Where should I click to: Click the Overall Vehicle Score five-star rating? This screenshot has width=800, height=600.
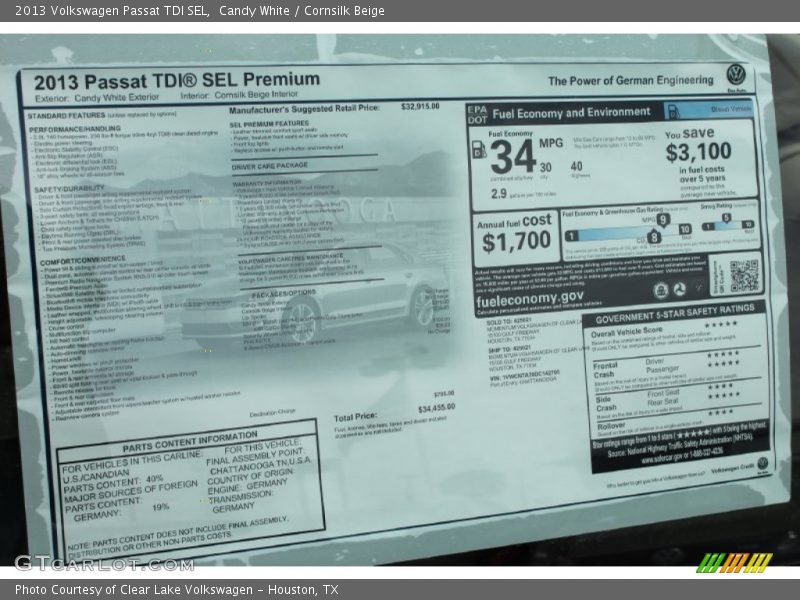click(721, 324)
